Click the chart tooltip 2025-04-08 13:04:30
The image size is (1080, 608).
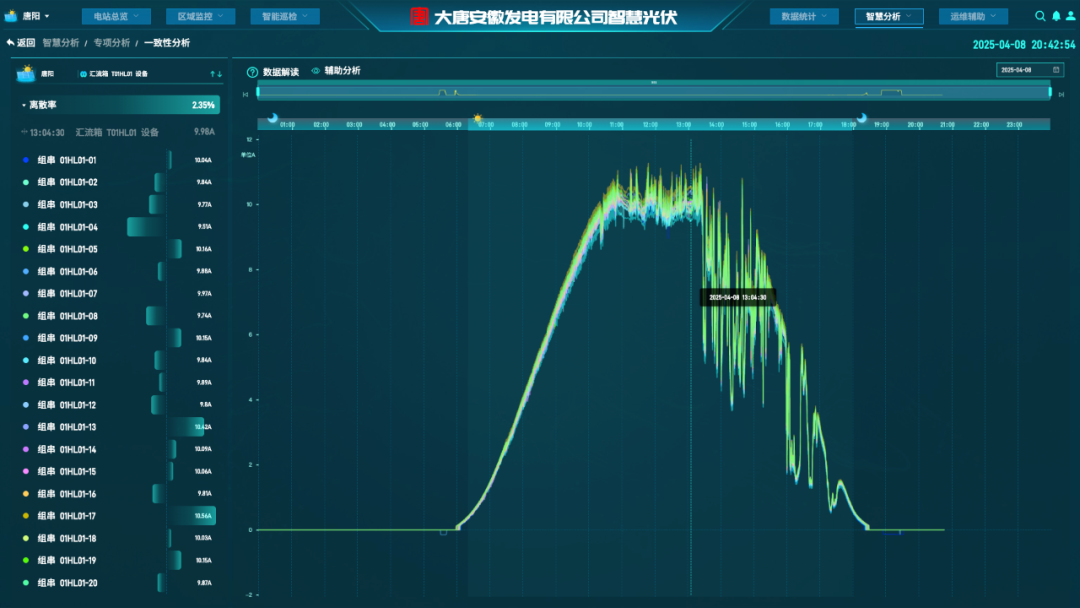[738, 297]
